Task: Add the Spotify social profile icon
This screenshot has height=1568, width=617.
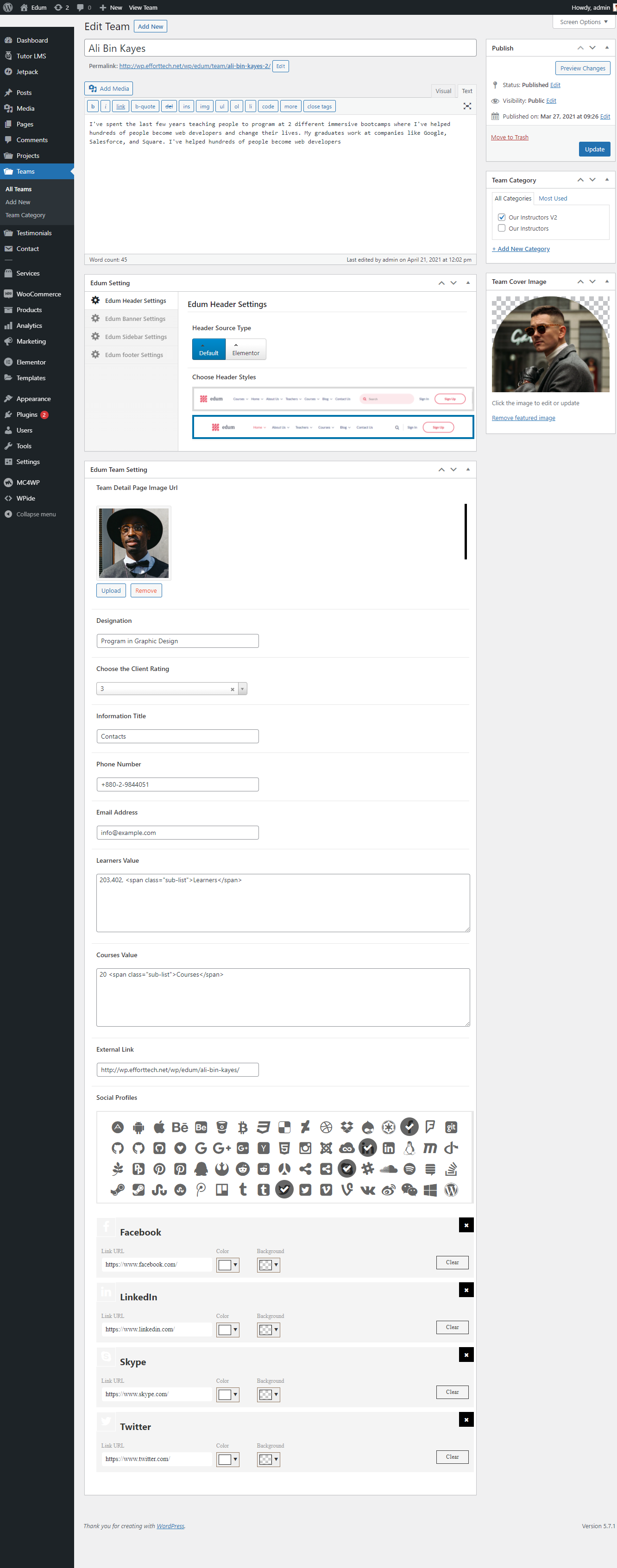Action: point(409,1169)
